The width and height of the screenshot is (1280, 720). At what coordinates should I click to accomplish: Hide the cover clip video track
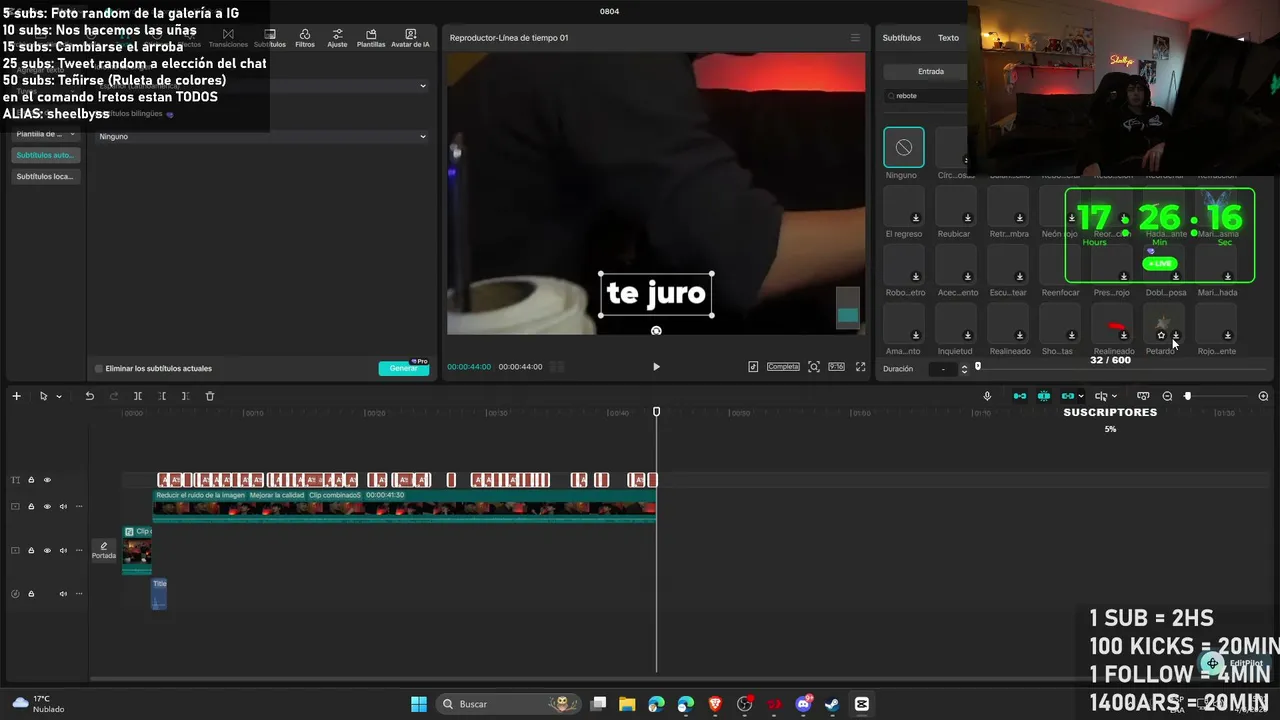click(x=47, y=551)
